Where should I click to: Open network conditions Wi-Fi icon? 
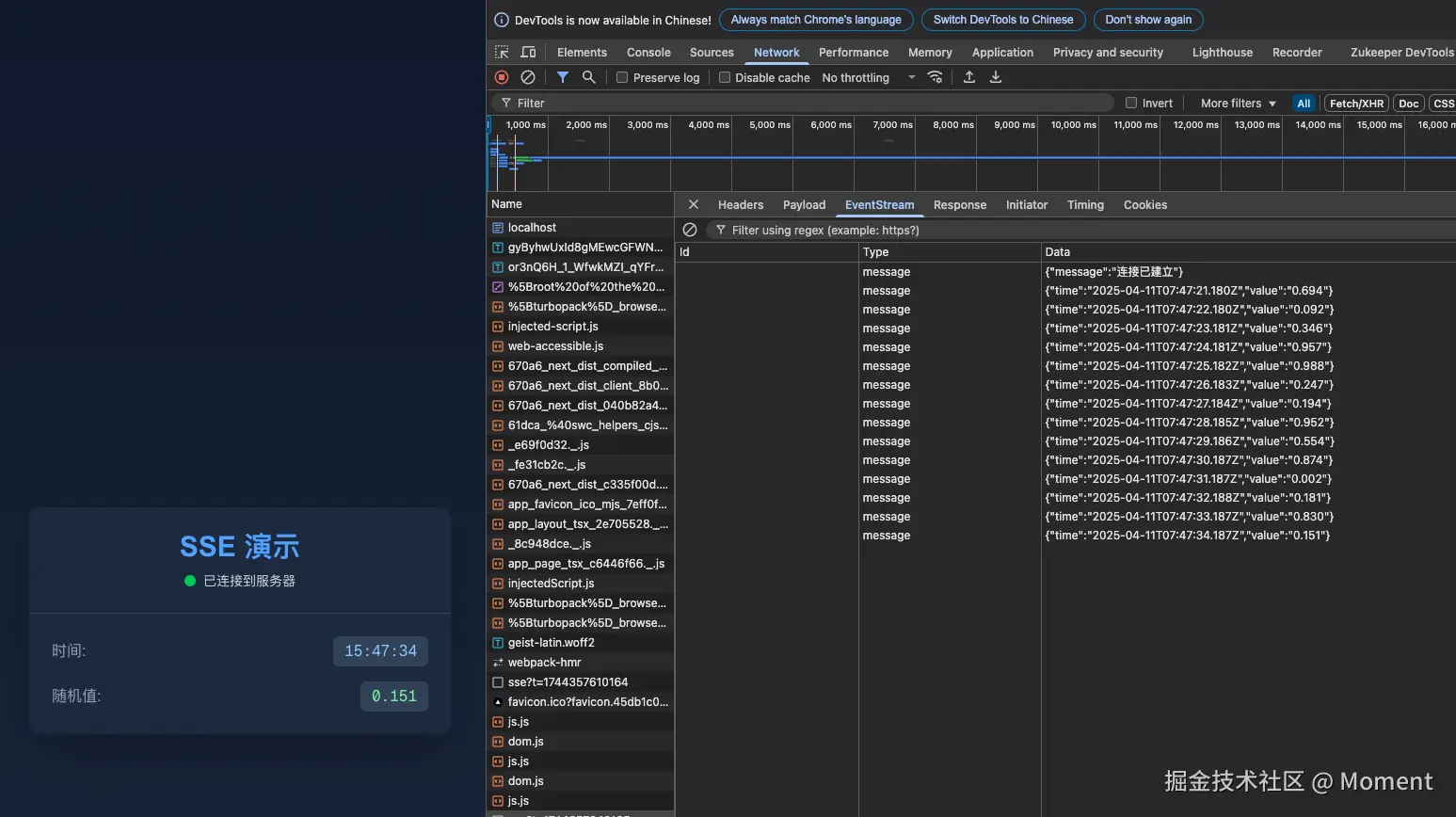pyautogui.click(x=935, y=77)
